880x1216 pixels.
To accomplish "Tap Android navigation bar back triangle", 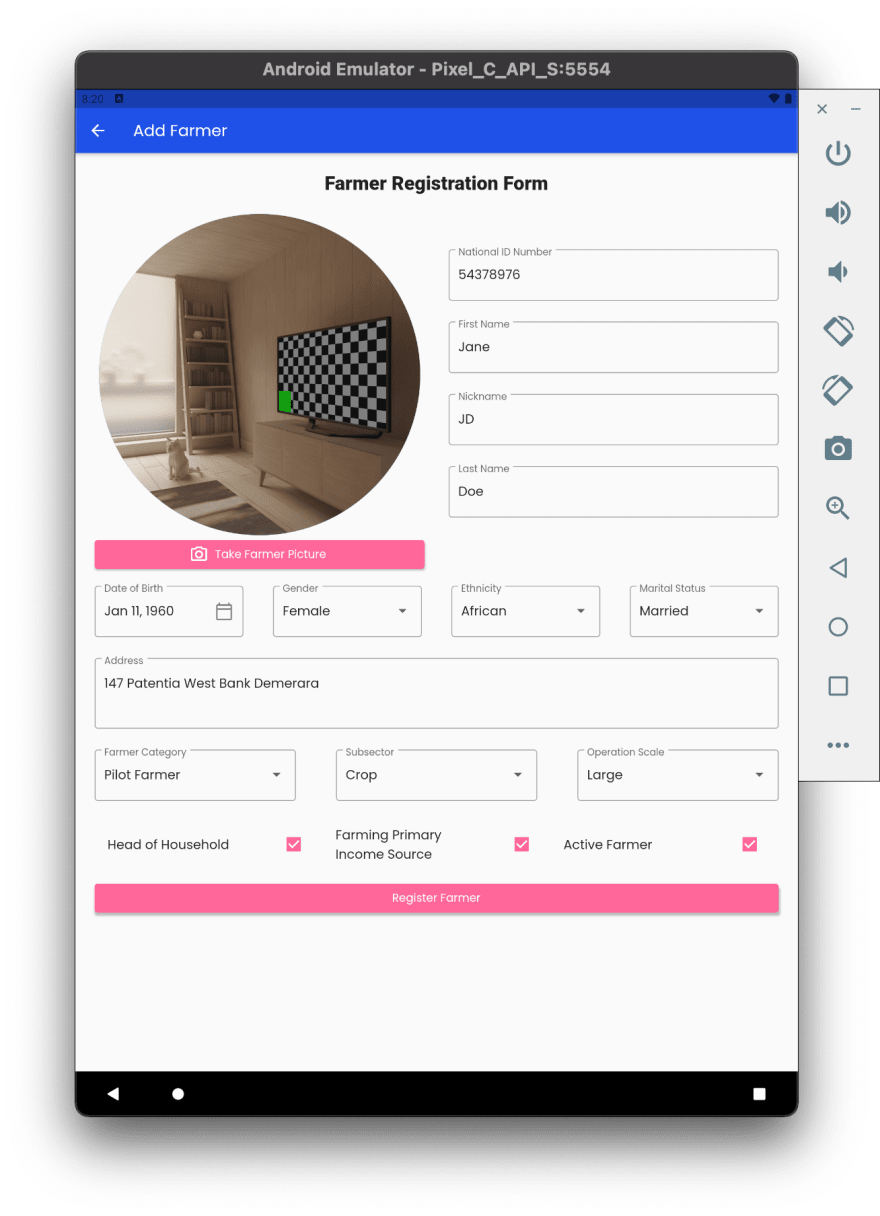I will point(112,1094).
